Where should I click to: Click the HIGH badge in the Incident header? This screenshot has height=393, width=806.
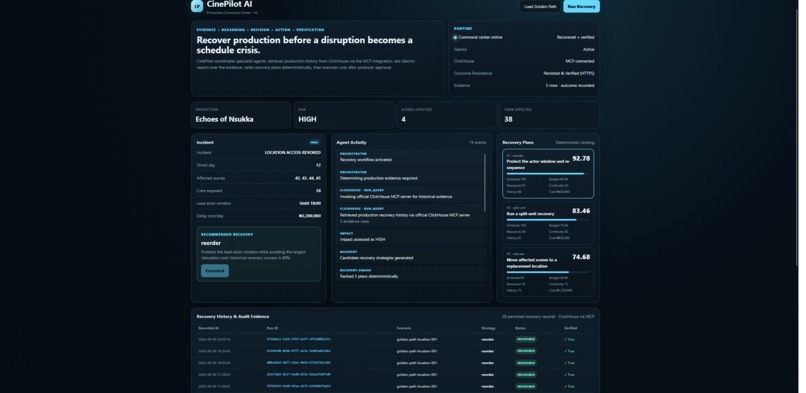click(314, 142)
